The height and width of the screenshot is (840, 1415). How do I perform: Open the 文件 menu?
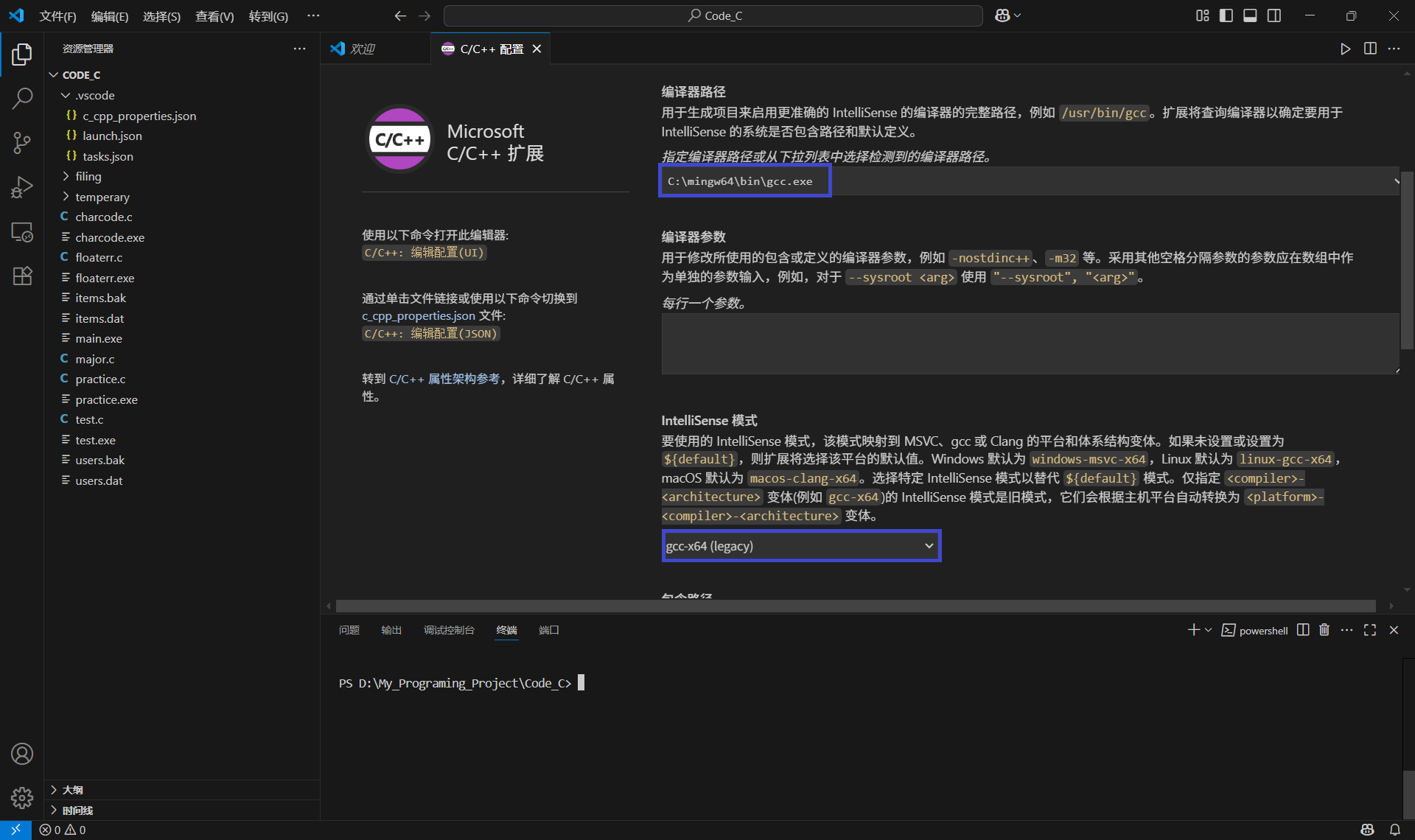click(57, 15)
